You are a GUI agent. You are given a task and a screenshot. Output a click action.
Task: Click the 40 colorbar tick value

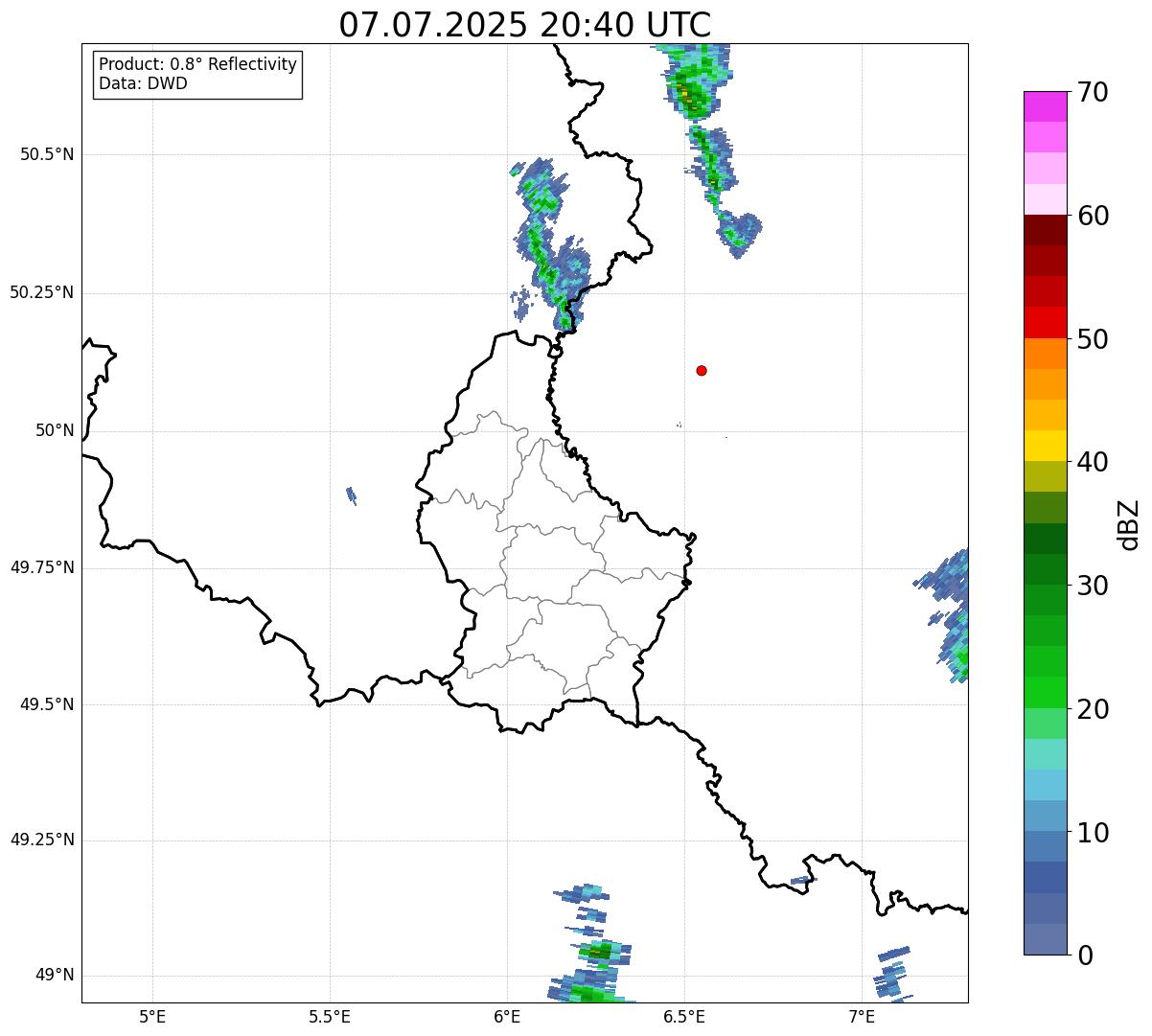1093,462
